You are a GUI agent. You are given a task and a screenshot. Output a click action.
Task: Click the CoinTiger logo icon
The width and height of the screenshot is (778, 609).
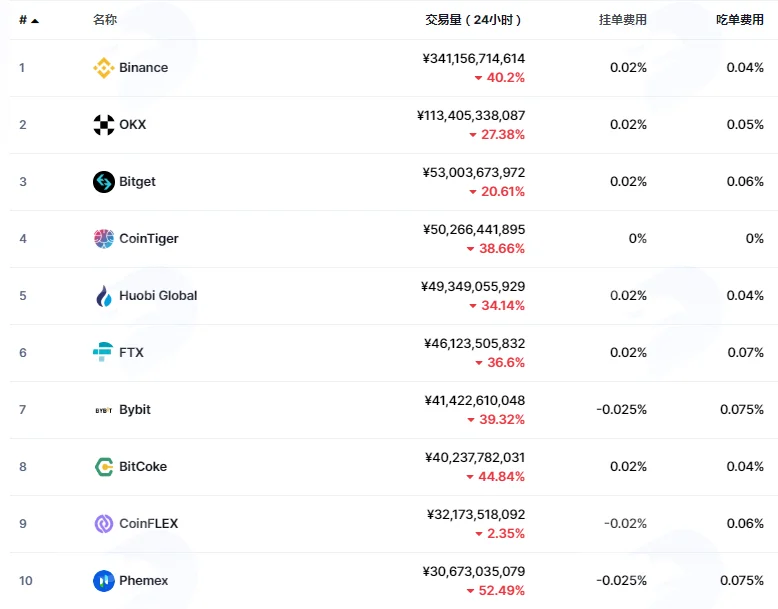(x=104, y=239)
